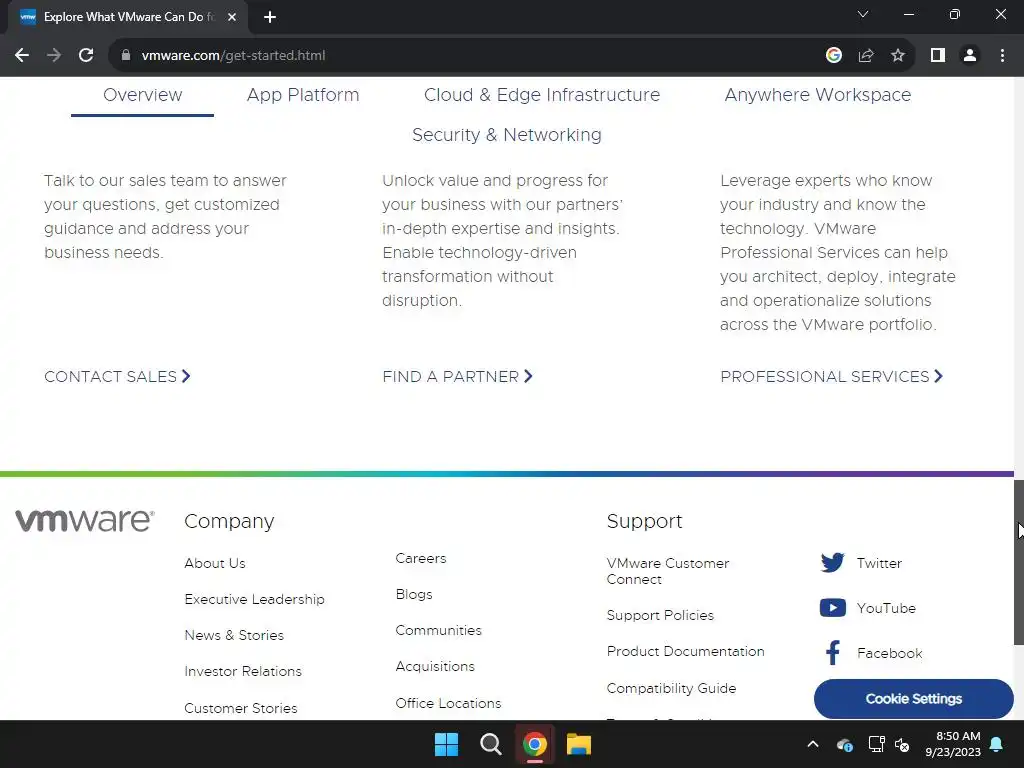1024x768 pixels.
Task: Open the News & Stories link
Action: pyautogui.click(x=234, y=635)
